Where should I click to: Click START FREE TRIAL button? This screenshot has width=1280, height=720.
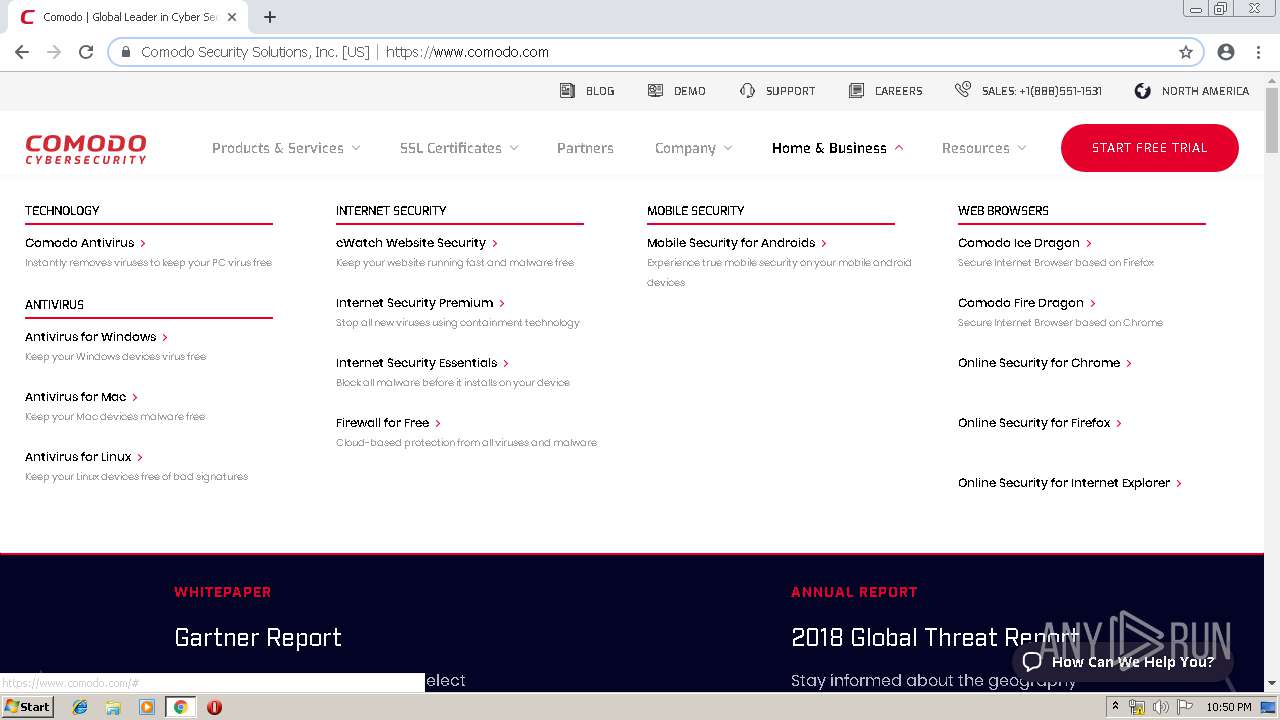(x=1150, y=148)
